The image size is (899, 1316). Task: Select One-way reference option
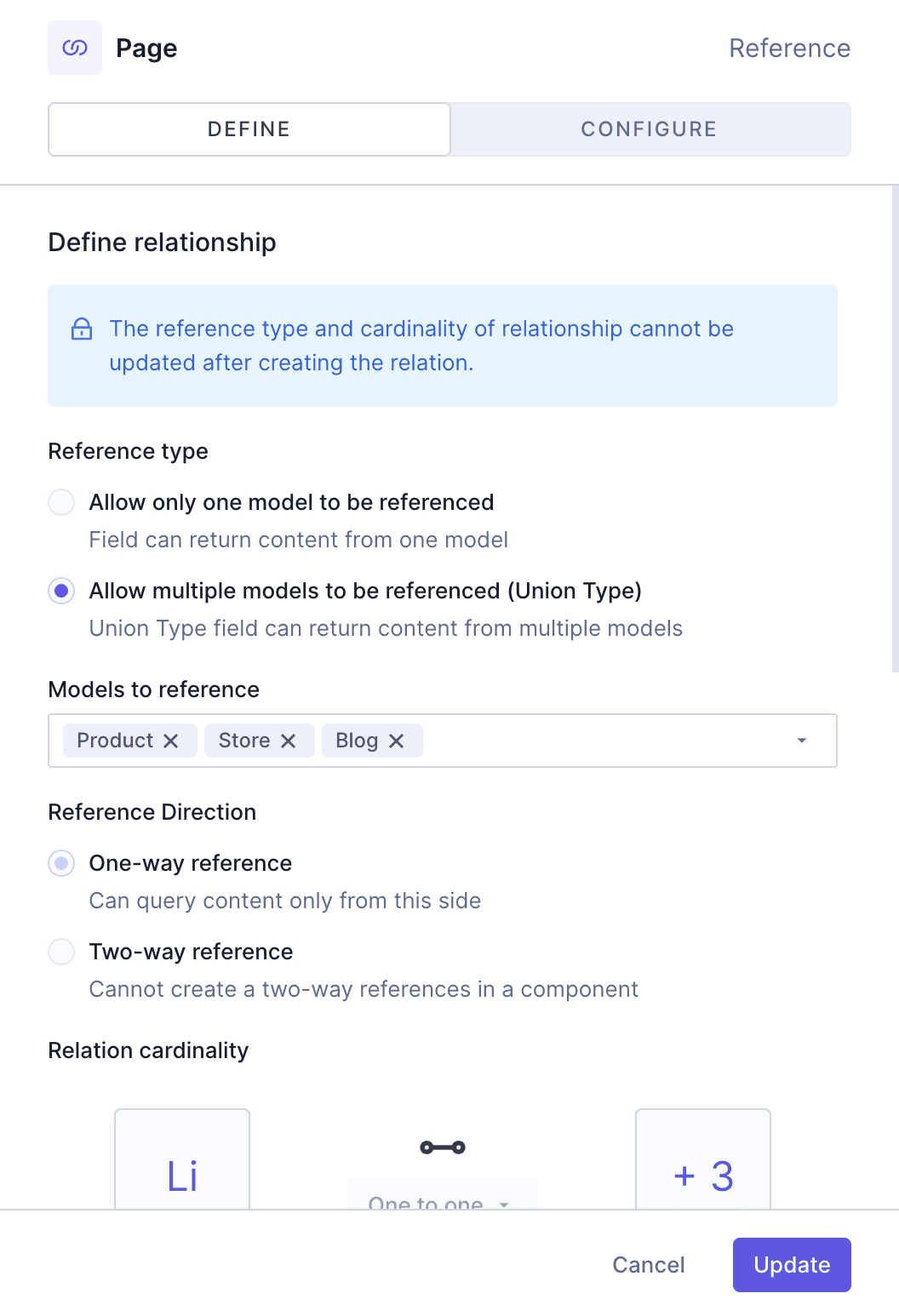click(60, 863)
